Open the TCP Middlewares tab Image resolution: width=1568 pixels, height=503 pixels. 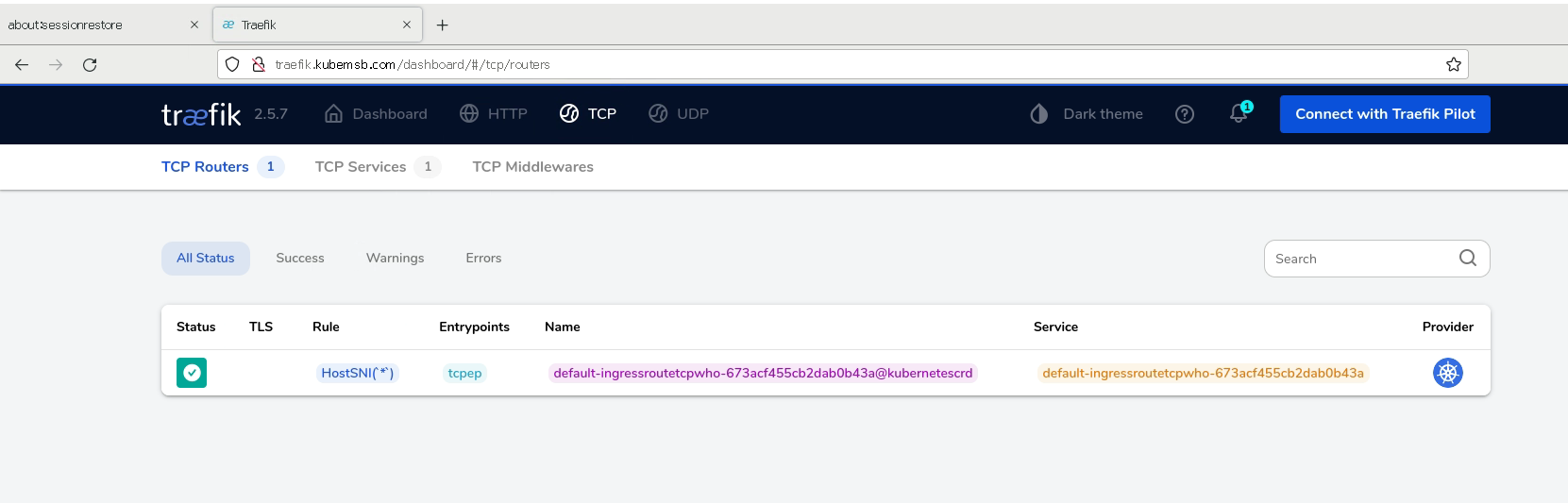532,167
